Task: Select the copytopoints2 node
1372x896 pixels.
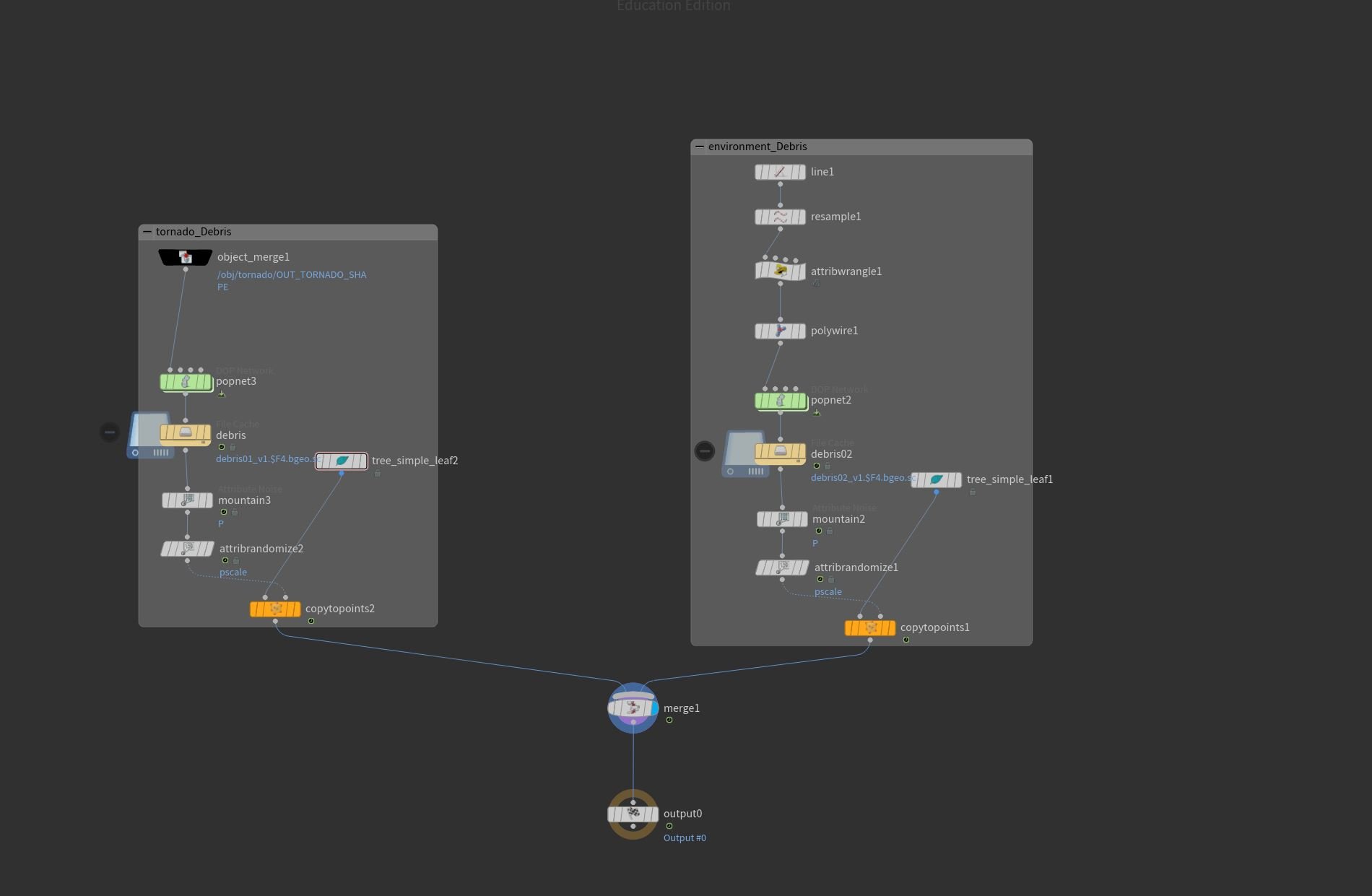Action: [275, 609]
